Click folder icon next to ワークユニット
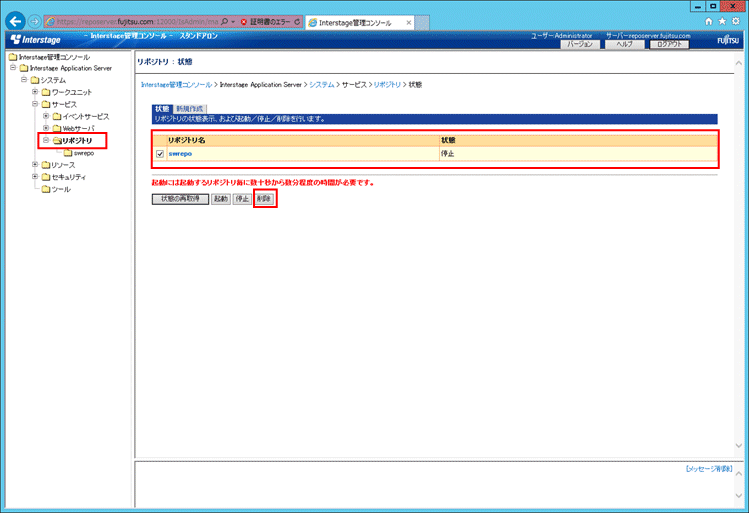 [46, 92]
